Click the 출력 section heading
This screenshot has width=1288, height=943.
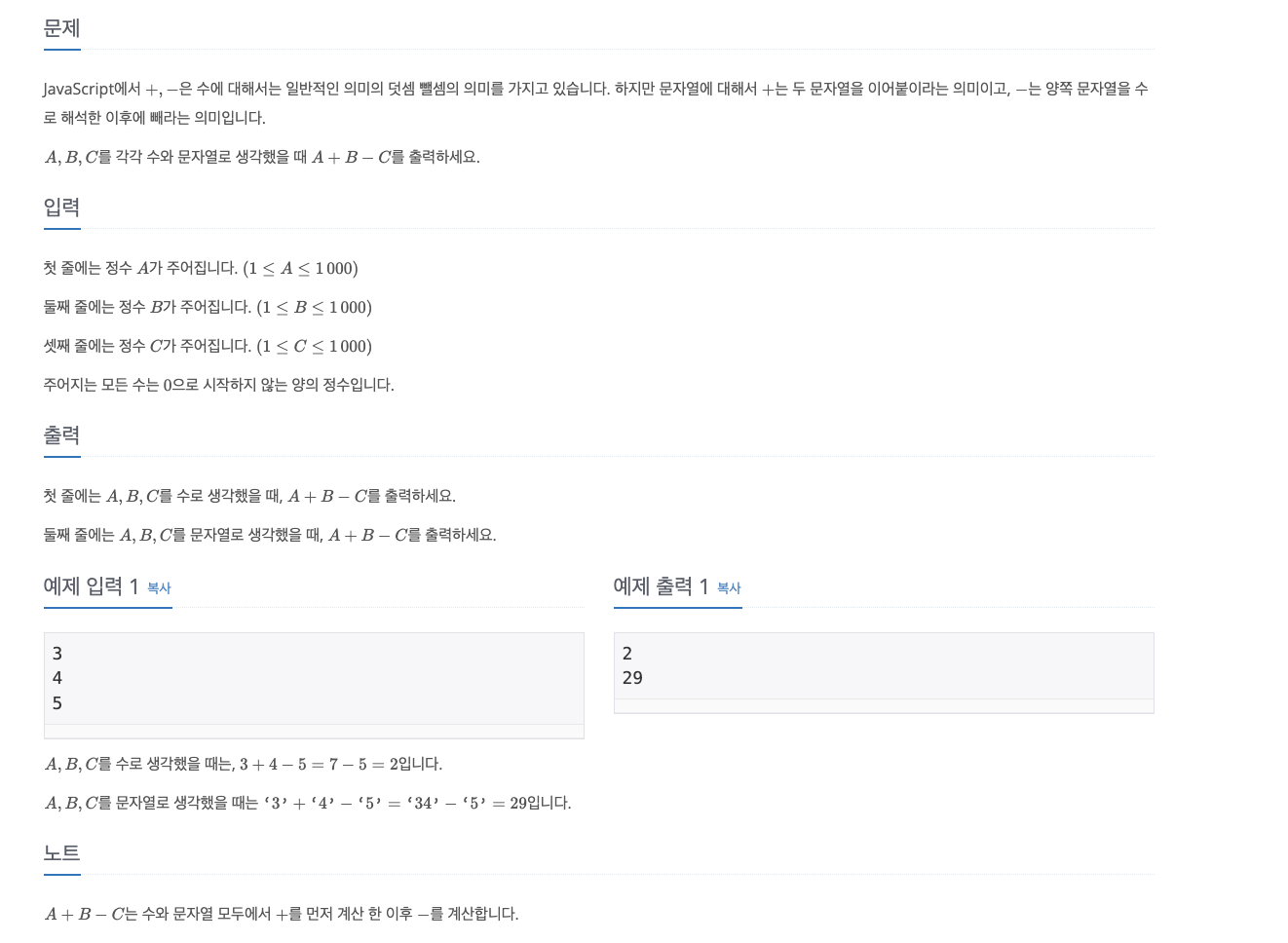pos(61,435)
